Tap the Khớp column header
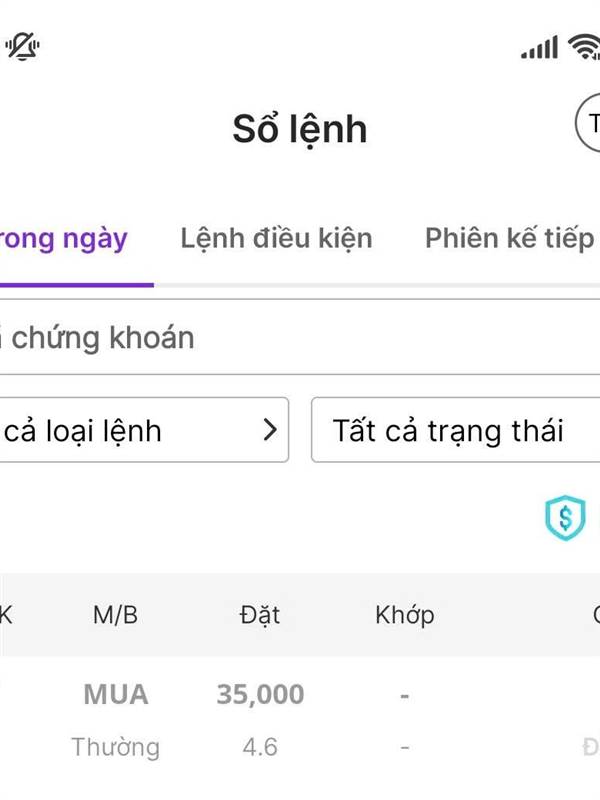Viewport: 600px width, 800px height. click(x=405, y=615)
